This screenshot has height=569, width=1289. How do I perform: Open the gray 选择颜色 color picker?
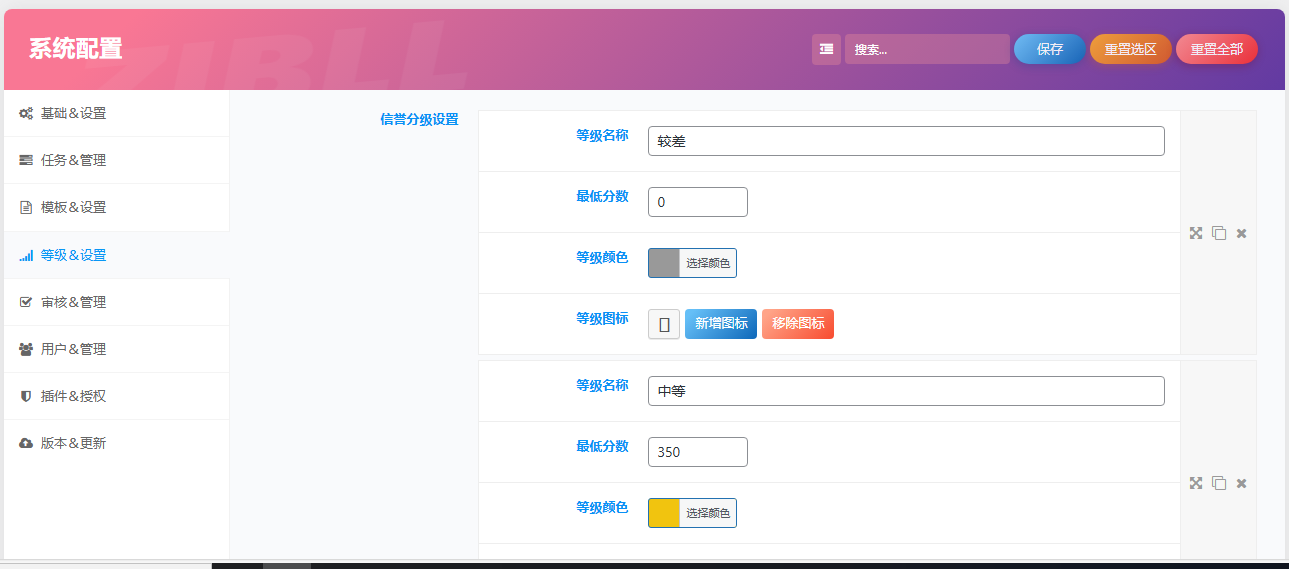click(692, 263)
